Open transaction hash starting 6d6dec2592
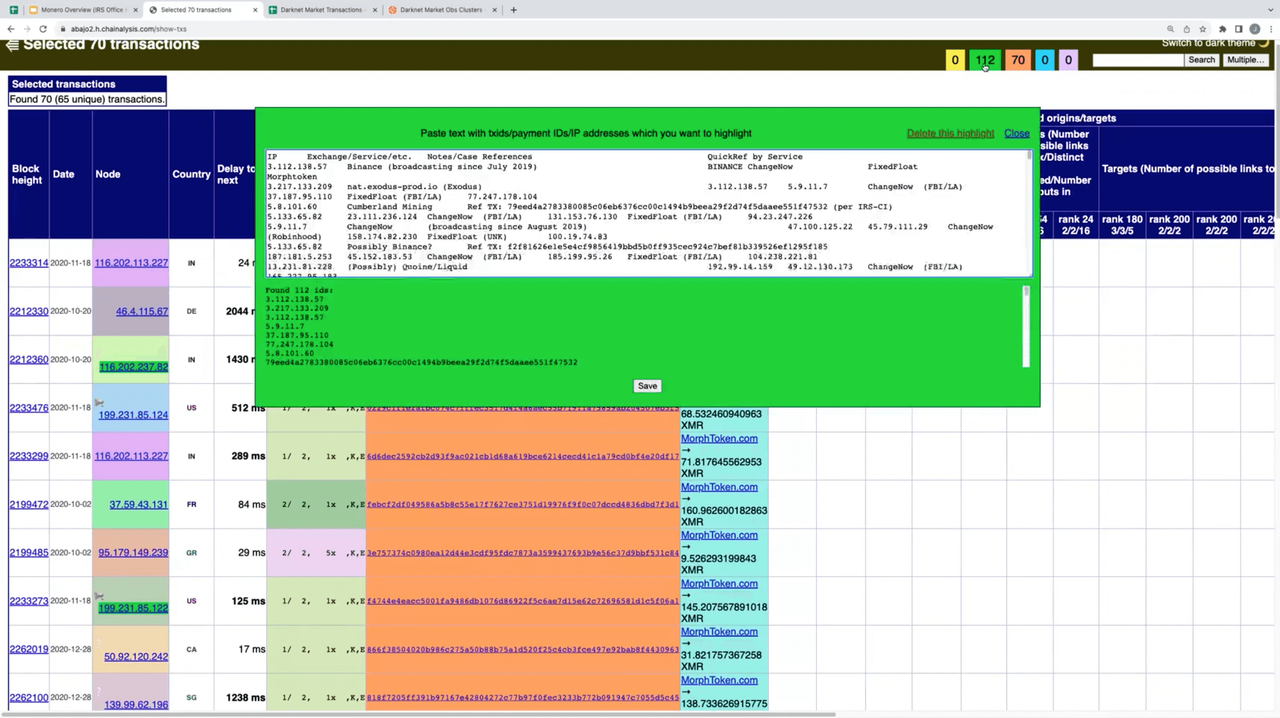The width and height of the screenshot is (1280, 718). [523, 457]
